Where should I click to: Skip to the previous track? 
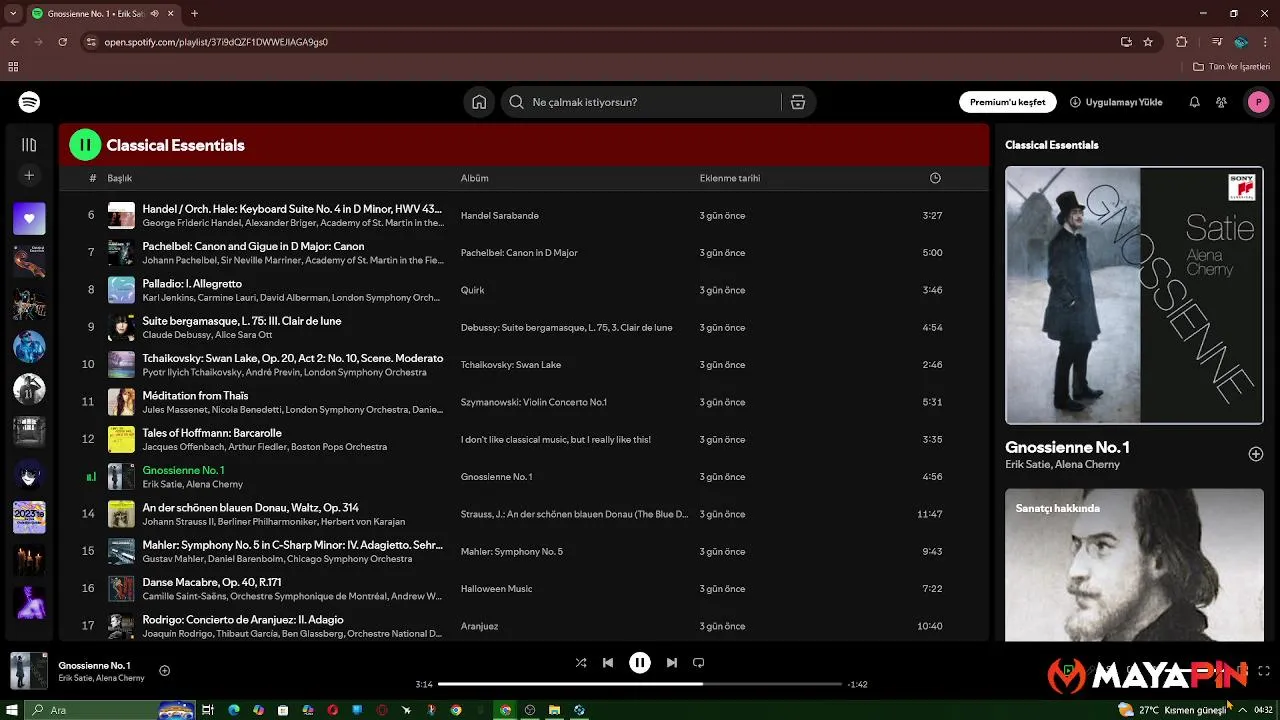(x=608, y=662)
